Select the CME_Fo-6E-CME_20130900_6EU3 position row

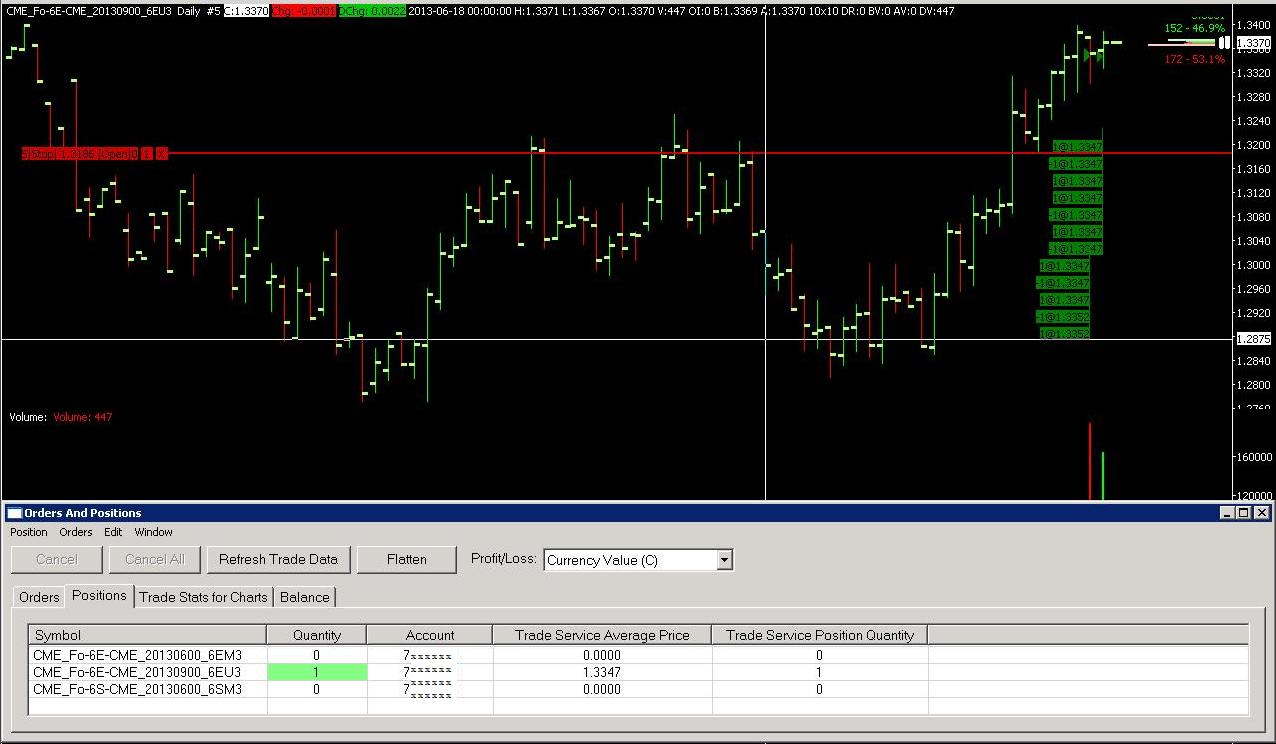[x=639, y=672]
